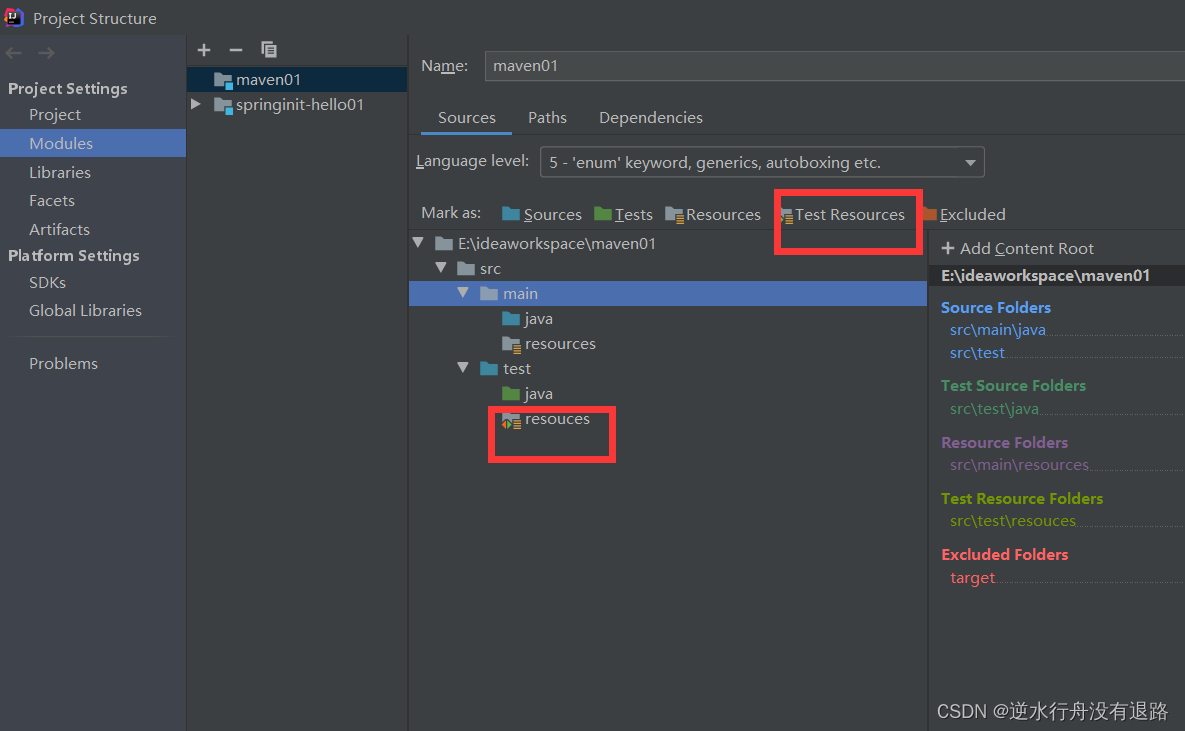Image resolution: width=1185 pixels, height=731 pixels.
Task: Collapse the E:\ideaworkspace\maven01 content root
Action: (x=419, y=243)
